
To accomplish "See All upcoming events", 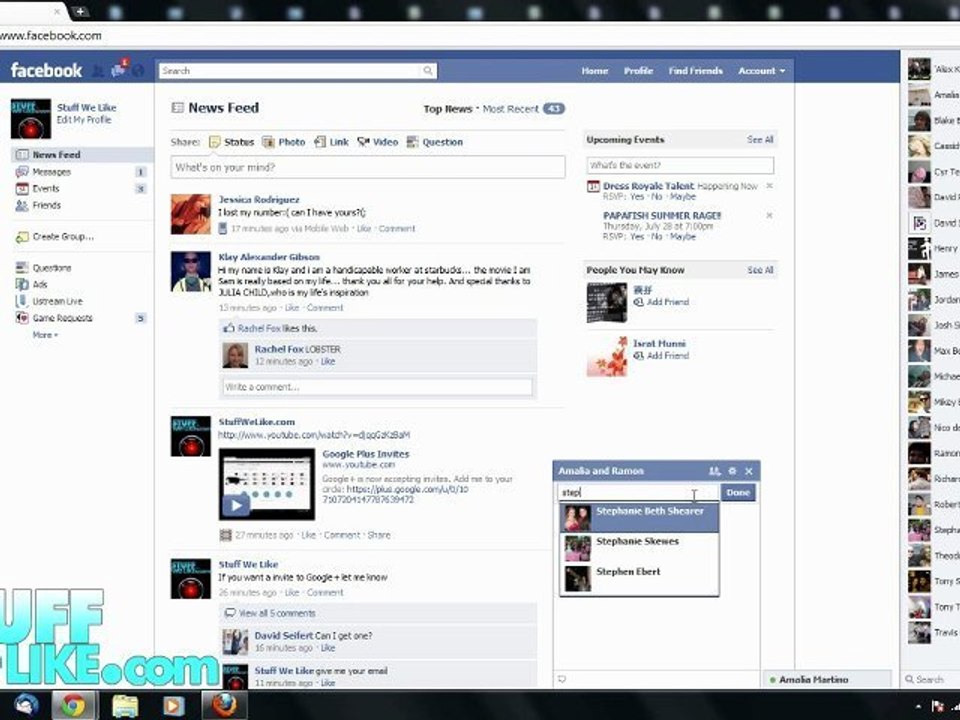I will pos(760,140).
